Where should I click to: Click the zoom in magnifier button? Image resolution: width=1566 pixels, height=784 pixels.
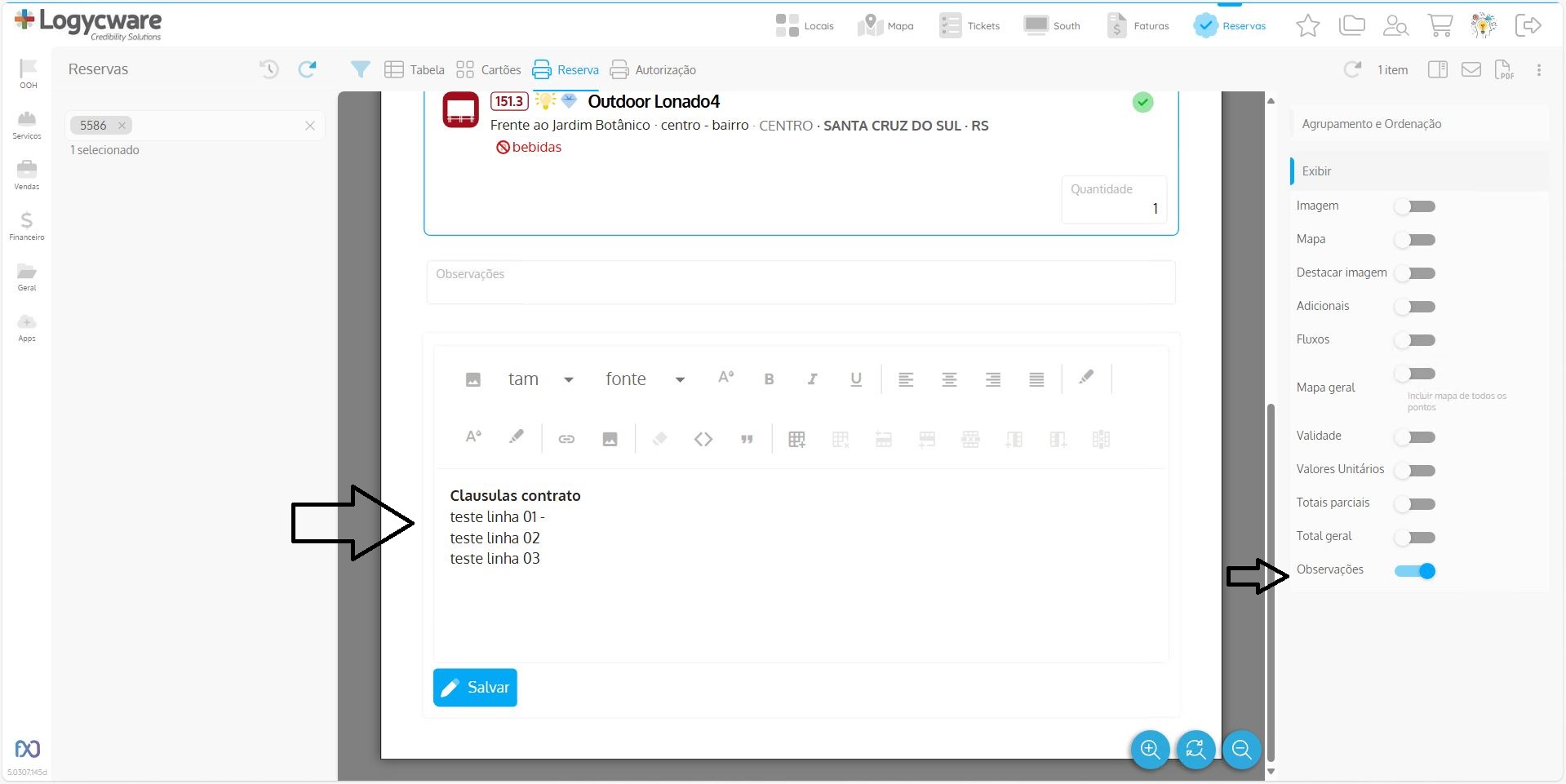point(1150,749)
